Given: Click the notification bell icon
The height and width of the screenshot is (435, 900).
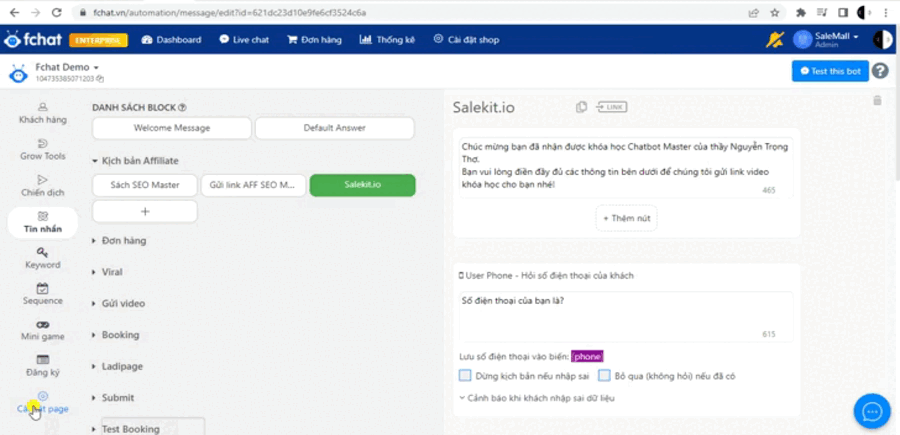Looking at the screenshot, I should (x=775, y=40).
